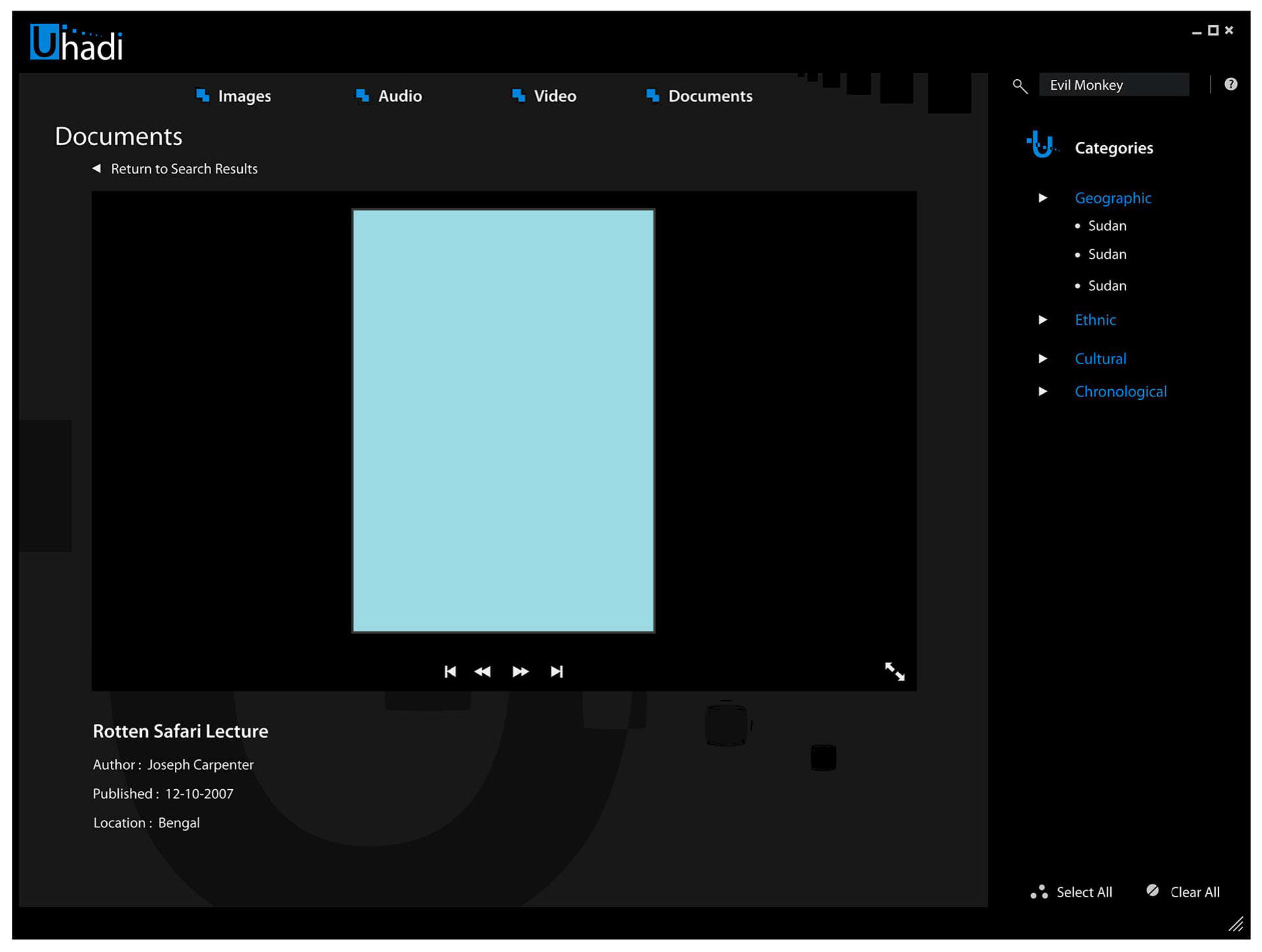Click the Categories panel heading
Viewport: 1262px width, 952px height.
[1114, 148]
